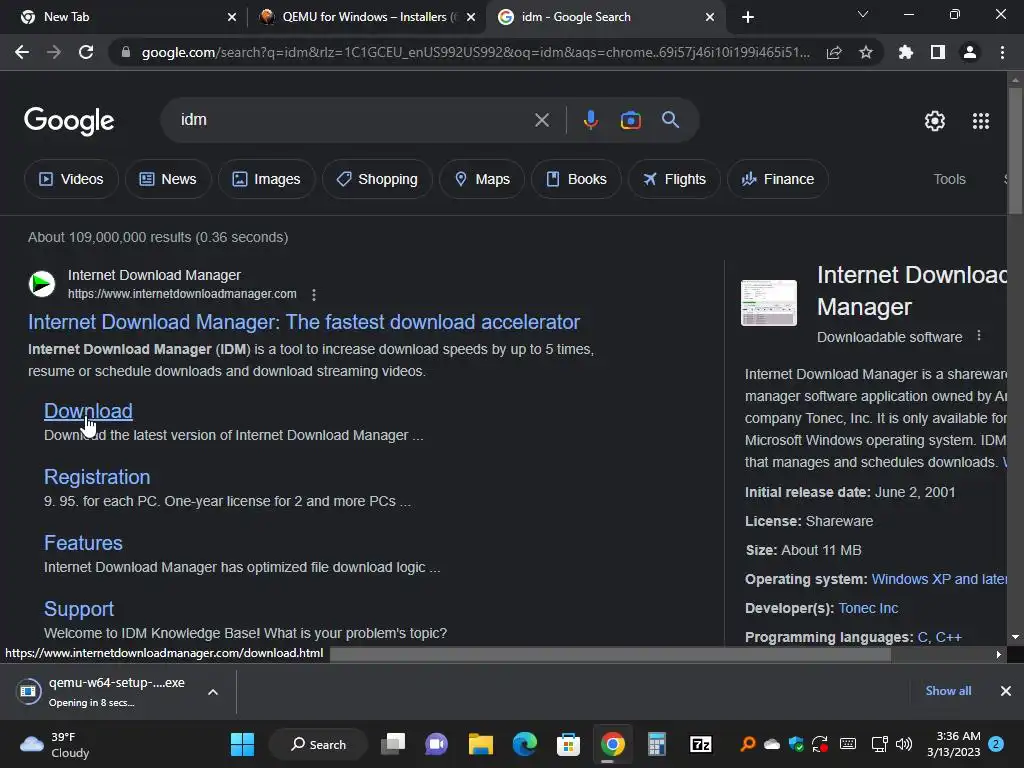Open the Windows Start menu
The width and height of the screenshot is (1024, 768).
(242, 744)
